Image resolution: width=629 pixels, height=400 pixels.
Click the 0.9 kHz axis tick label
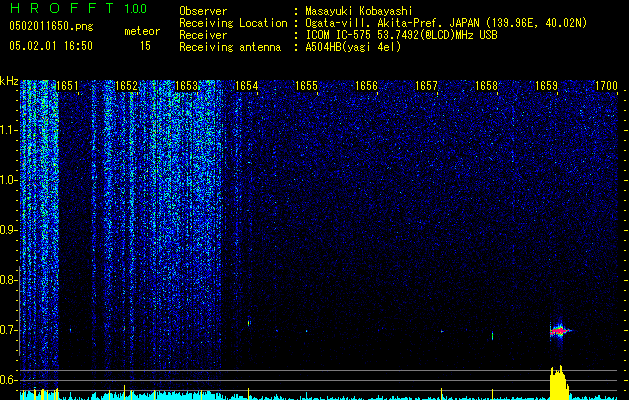coord(8,230)
